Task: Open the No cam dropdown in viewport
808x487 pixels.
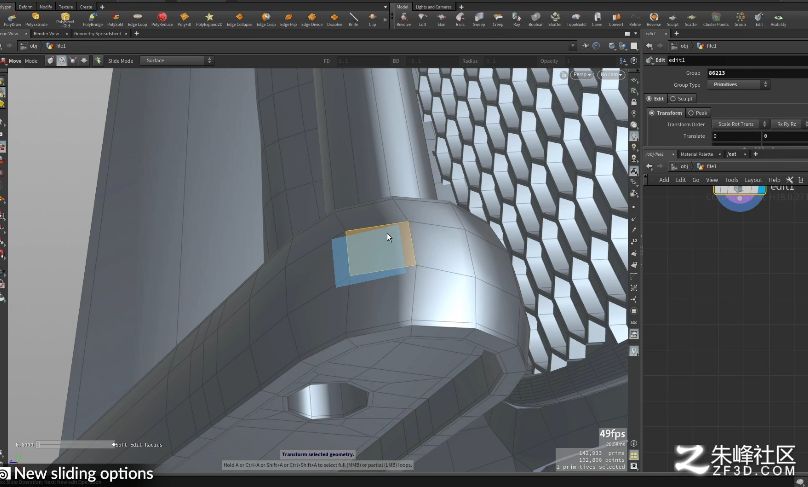Action: click(x=611, y=75)
